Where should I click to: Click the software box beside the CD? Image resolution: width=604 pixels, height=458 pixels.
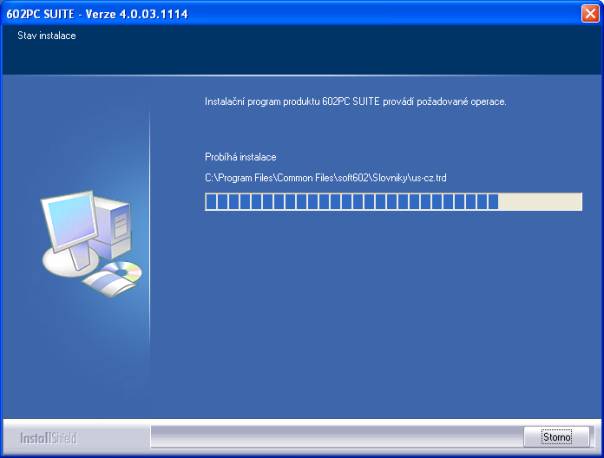100,283
